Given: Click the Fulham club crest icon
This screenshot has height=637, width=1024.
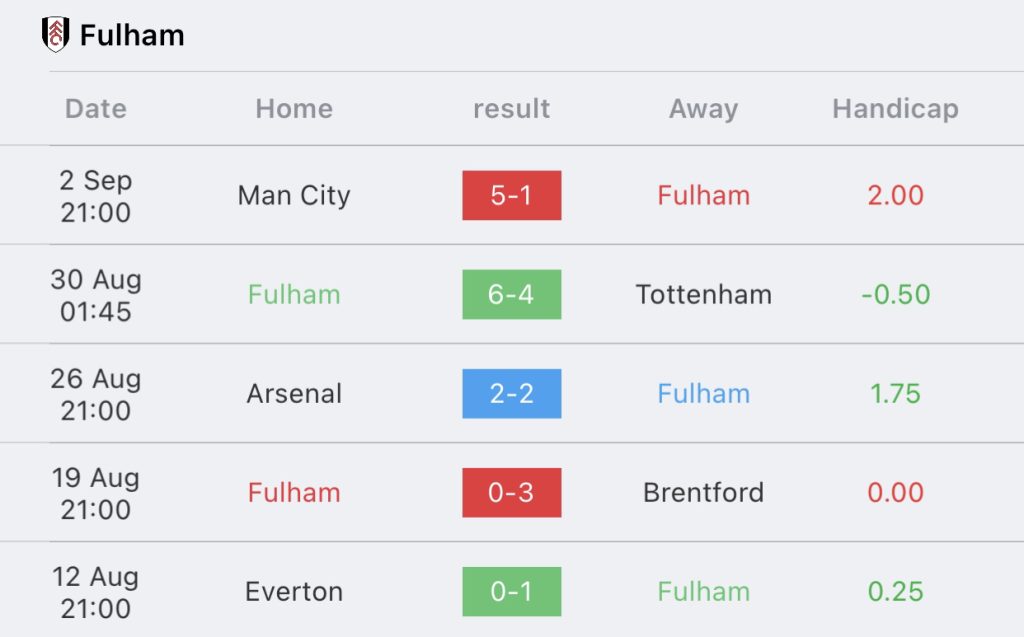Looking at the screenshot, I should click(56, 35).
